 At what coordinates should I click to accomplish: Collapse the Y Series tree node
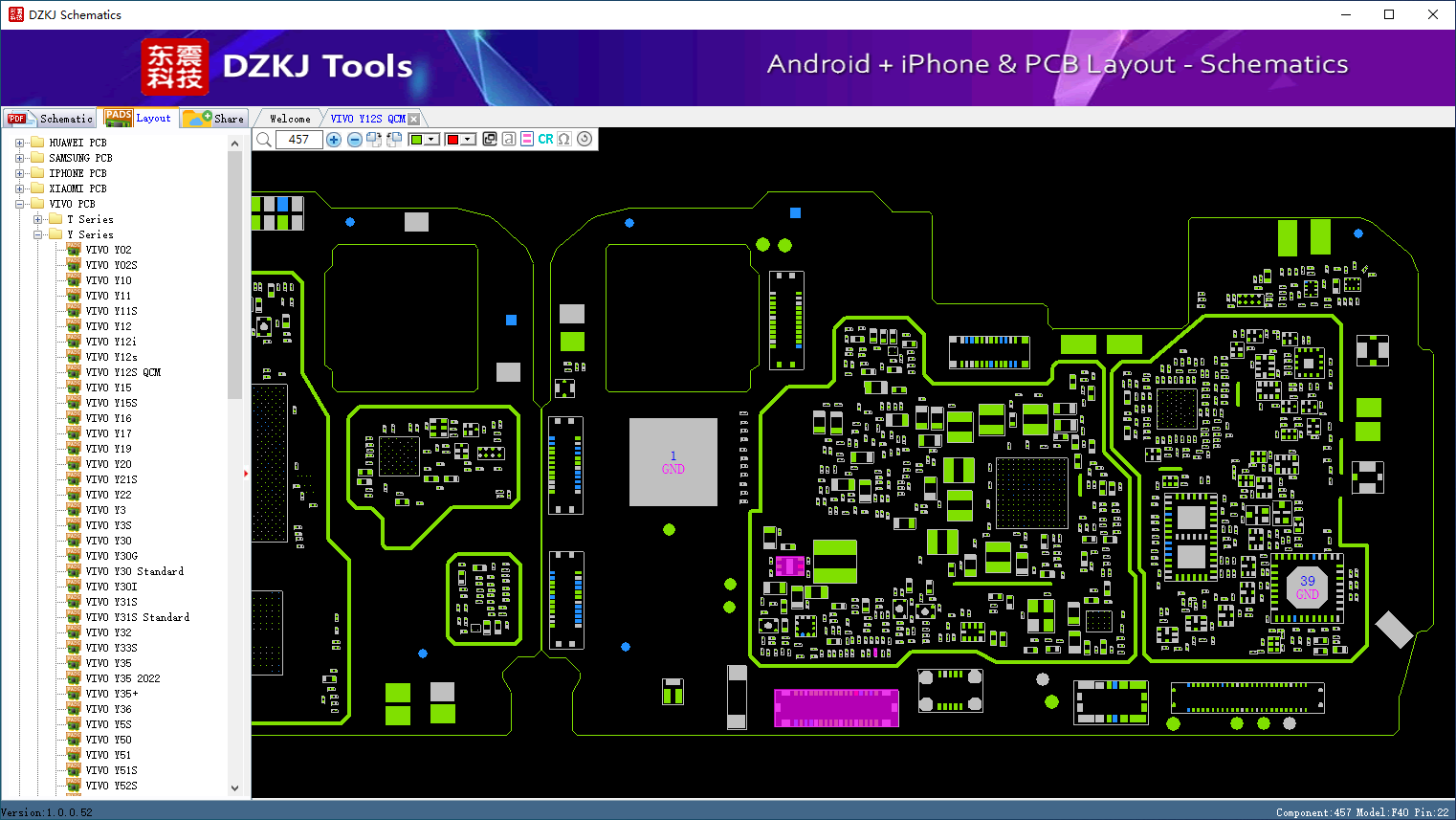37,234
